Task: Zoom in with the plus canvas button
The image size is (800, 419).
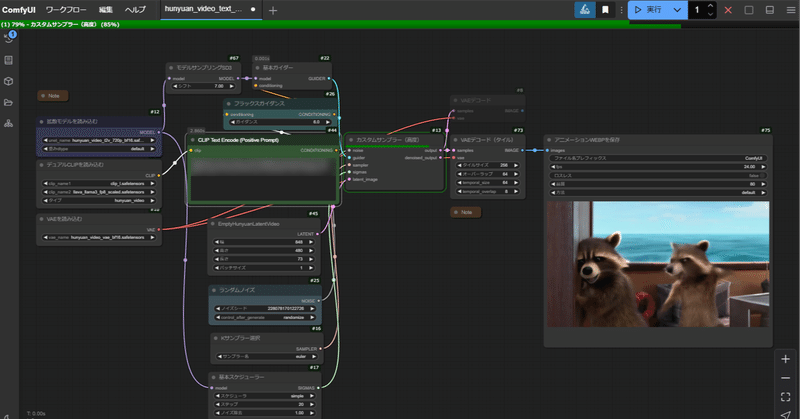Action: (x=785, y=358)
